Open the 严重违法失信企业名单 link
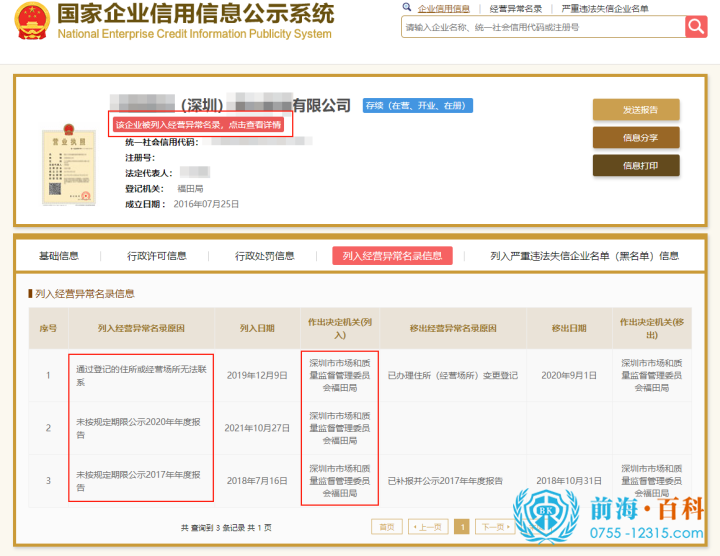The width and height of the screenshot is (720, 556). [x=605, y=9]
